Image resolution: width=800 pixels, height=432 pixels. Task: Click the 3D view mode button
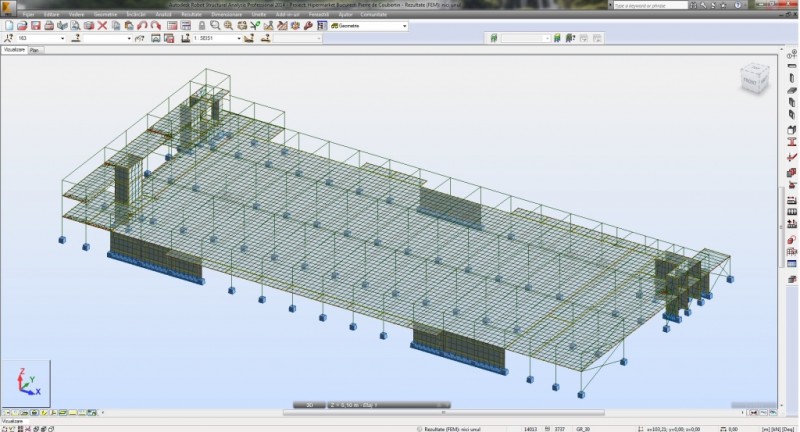tap(309, 405)
